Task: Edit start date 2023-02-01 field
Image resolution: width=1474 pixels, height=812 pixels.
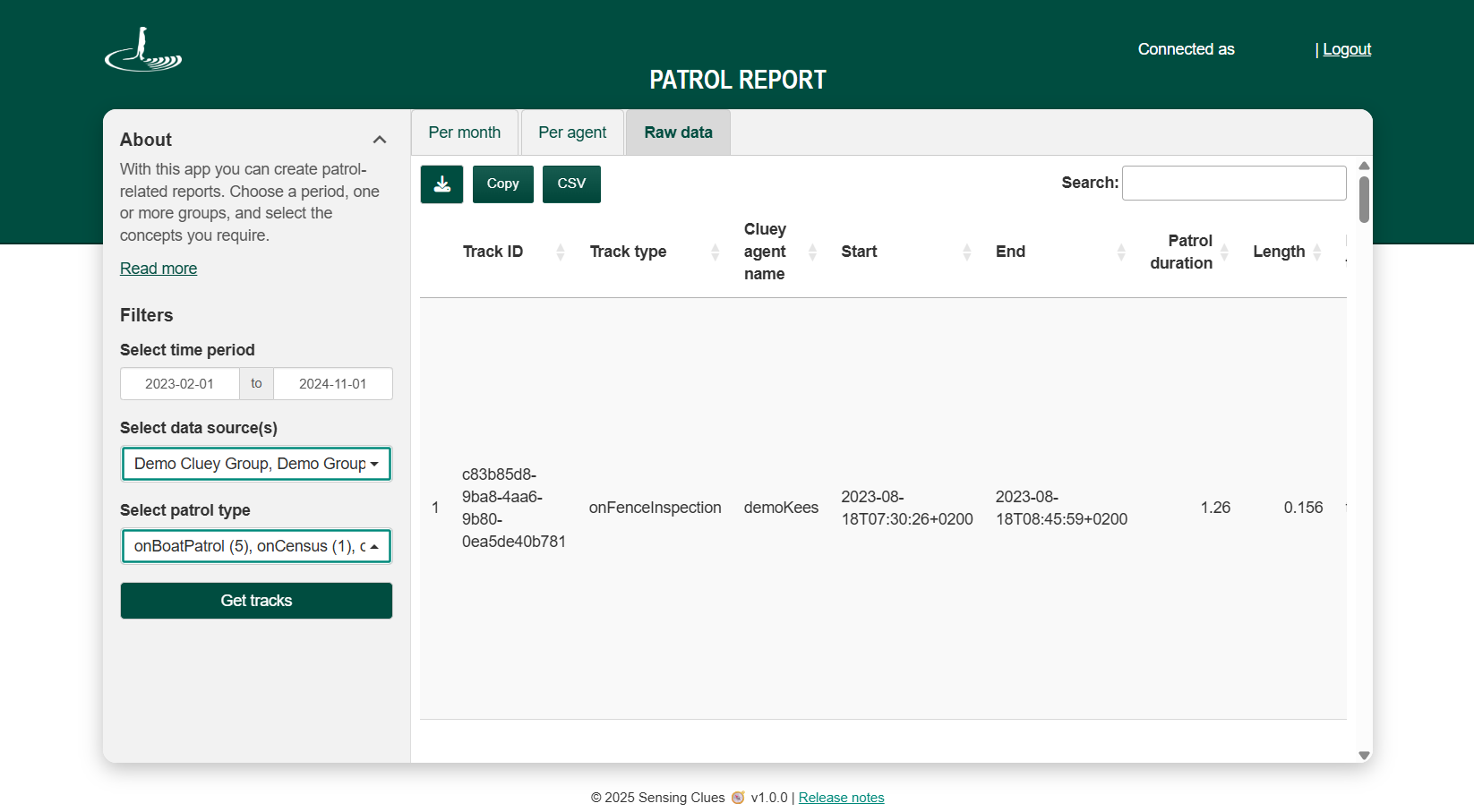Action: pos(180,384)
